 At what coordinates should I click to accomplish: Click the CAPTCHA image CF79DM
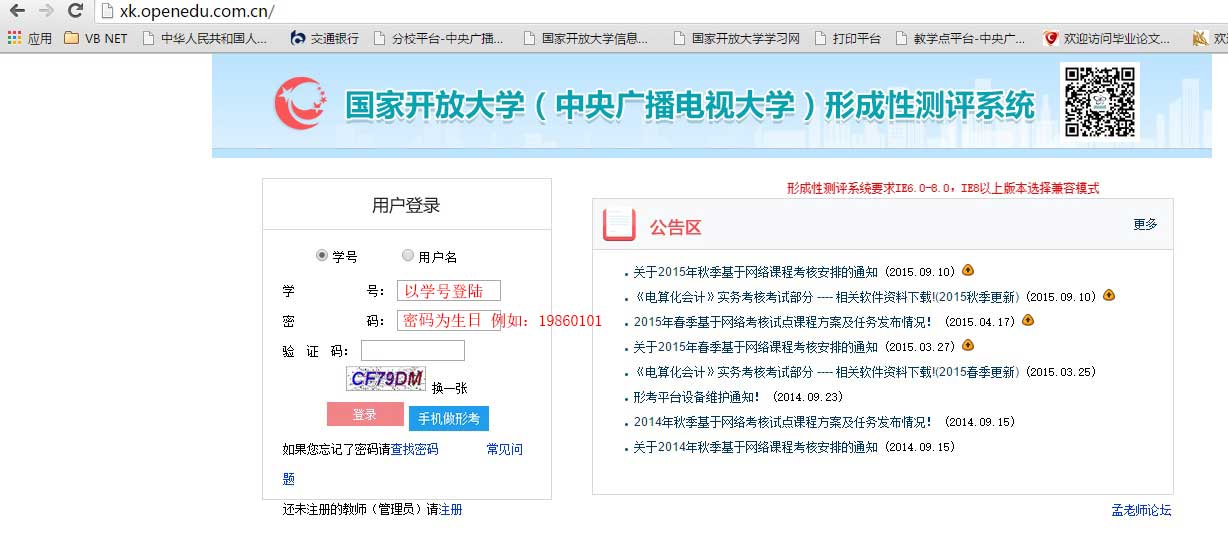[386, 379]
